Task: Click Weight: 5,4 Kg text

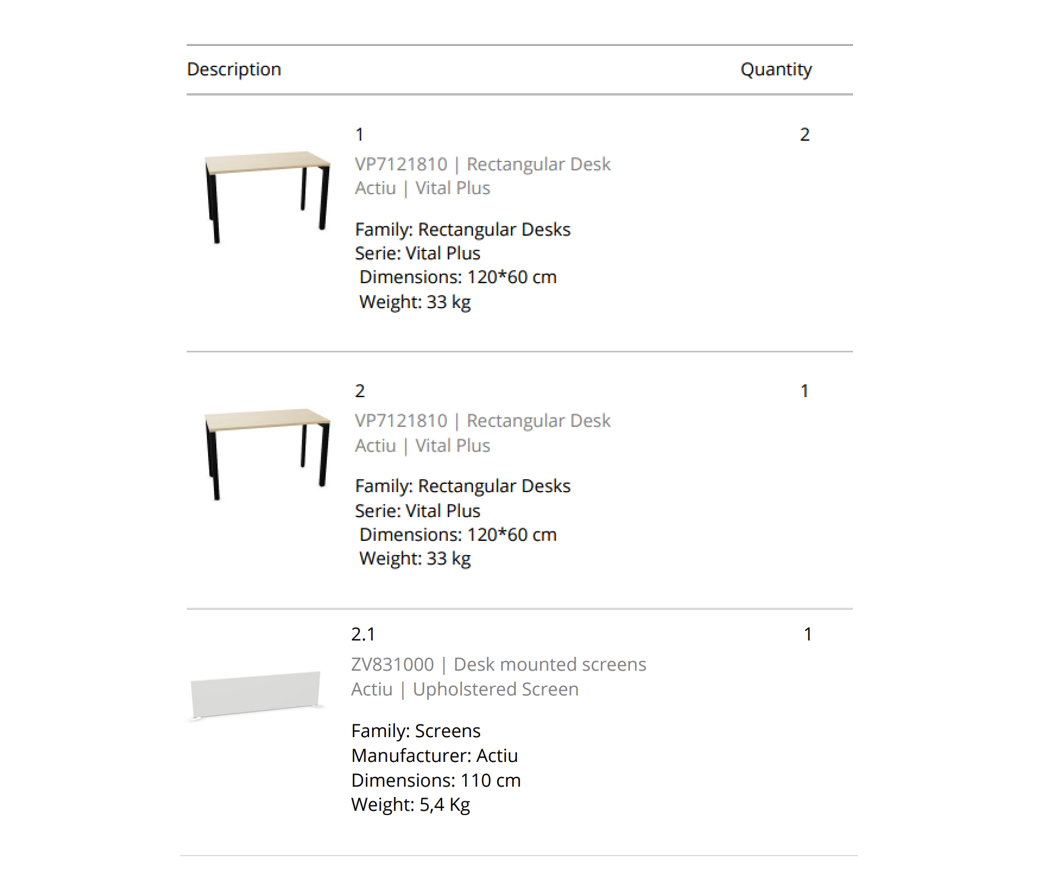Action: point(410,805)
